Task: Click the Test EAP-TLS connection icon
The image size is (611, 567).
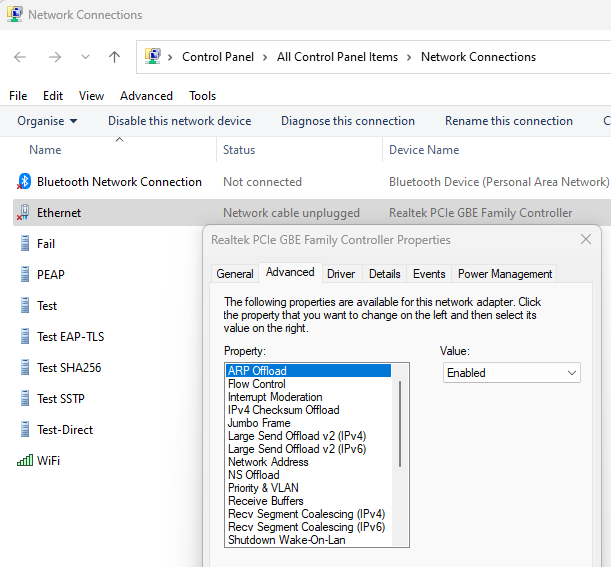Action: tap(25, 336)
